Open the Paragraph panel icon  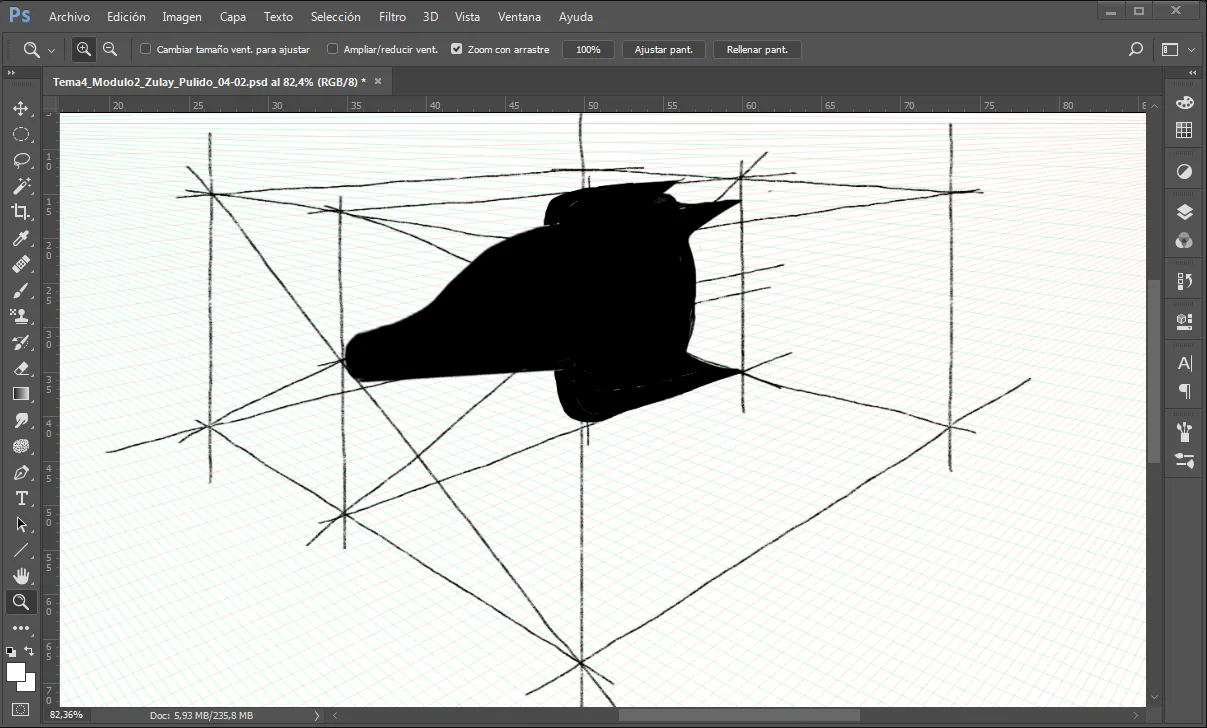1184,391
